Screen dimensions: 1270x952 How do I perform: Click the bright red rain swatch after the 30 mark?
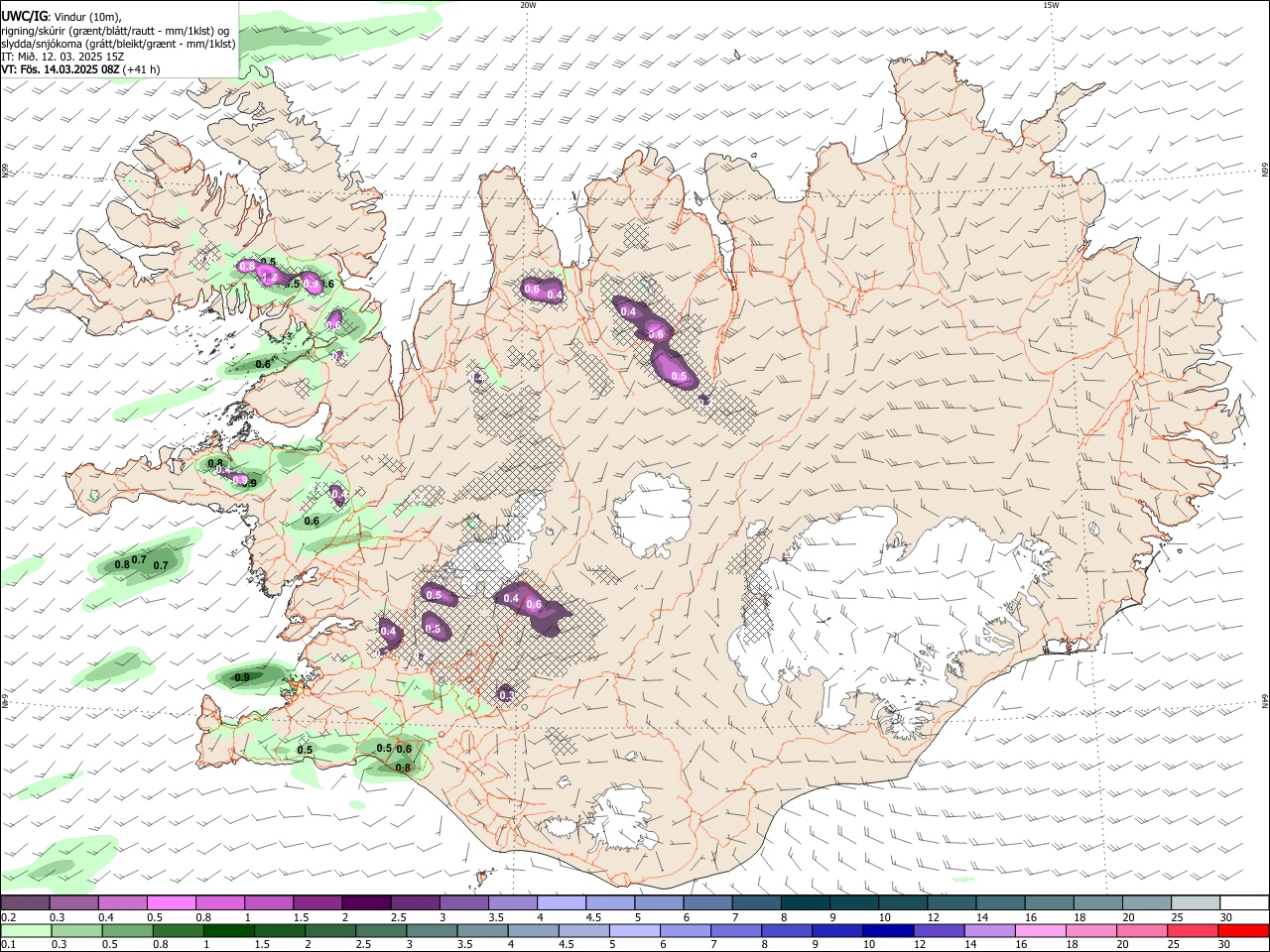(x=1241, y=930)
